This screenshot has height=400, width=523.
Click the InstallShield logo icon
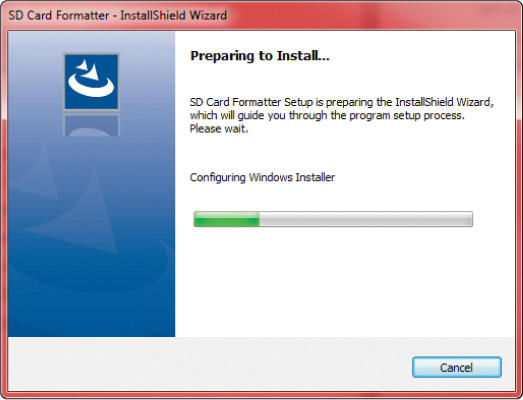pyautogui.click(x=91, y=82)
